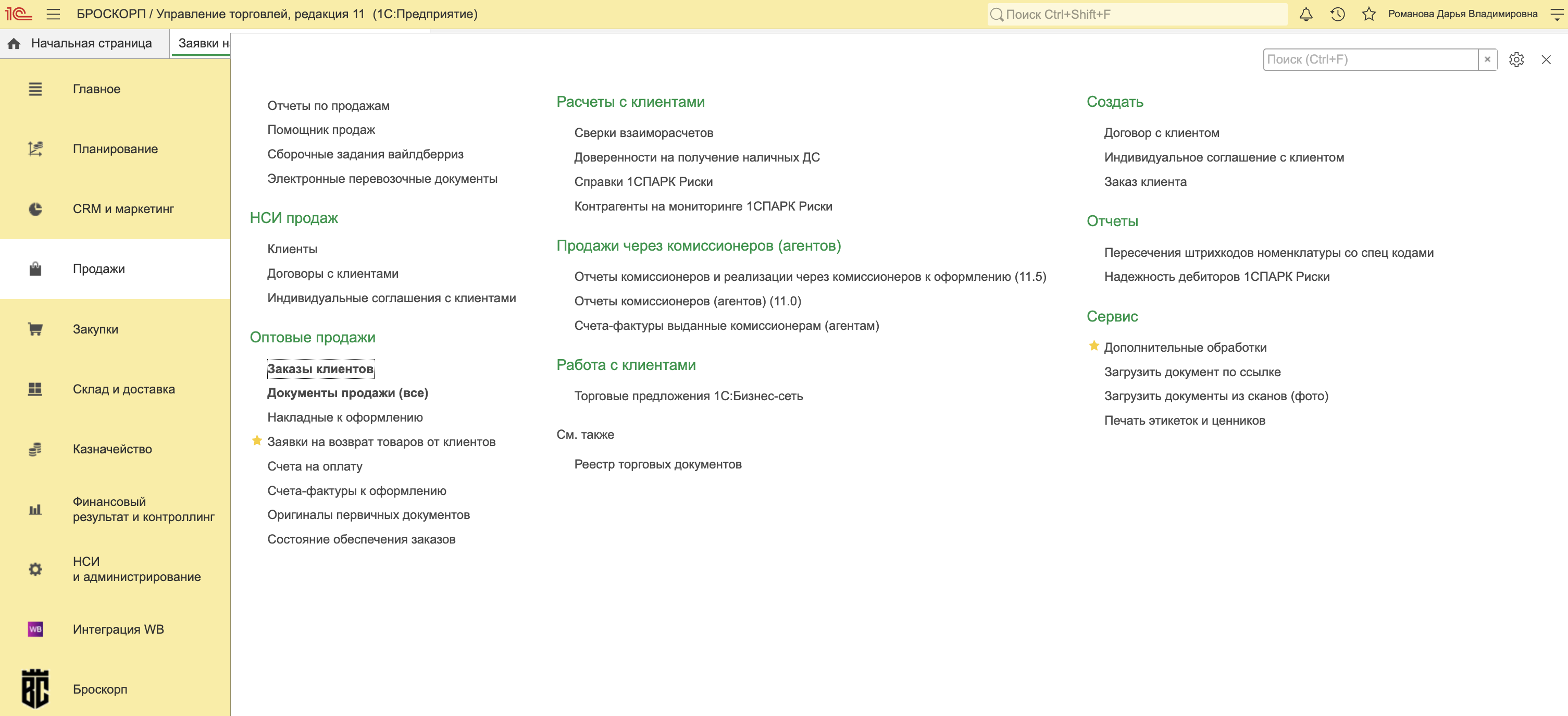Screen dimensions: 1568x716
Task: Create Договор с клиентом
Action: pyautogui.click(x=1162, y=133)
